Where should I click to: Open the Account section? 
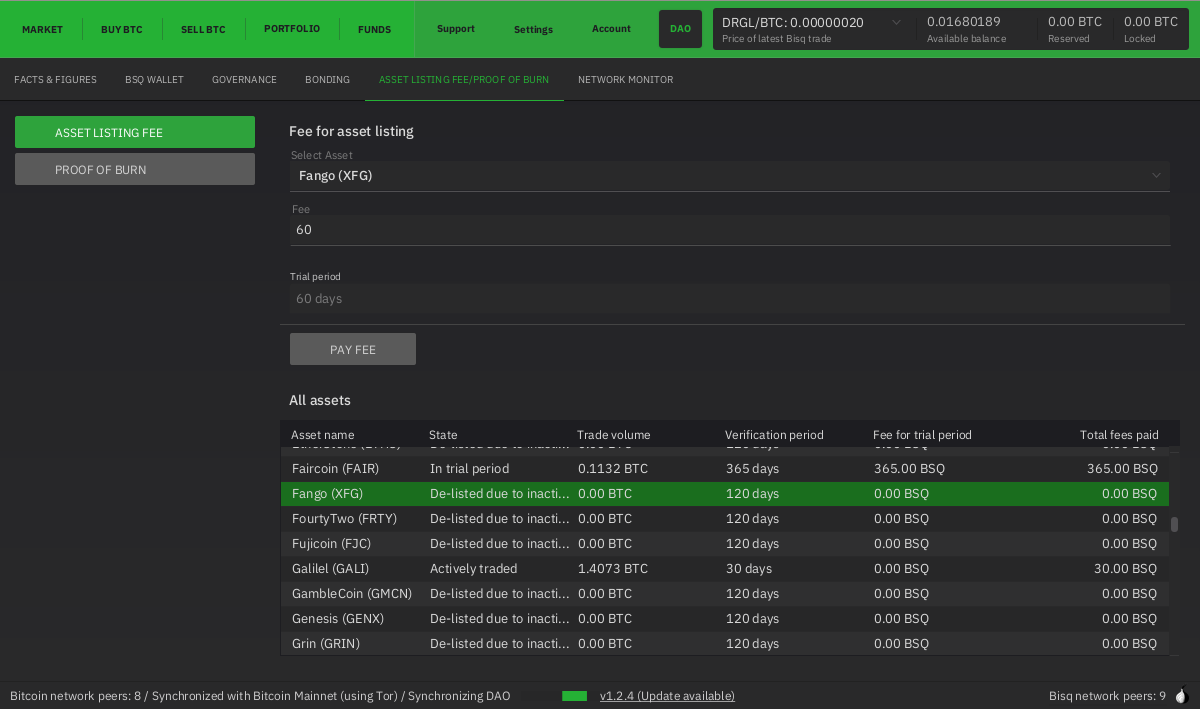click(x=611, y=29)
